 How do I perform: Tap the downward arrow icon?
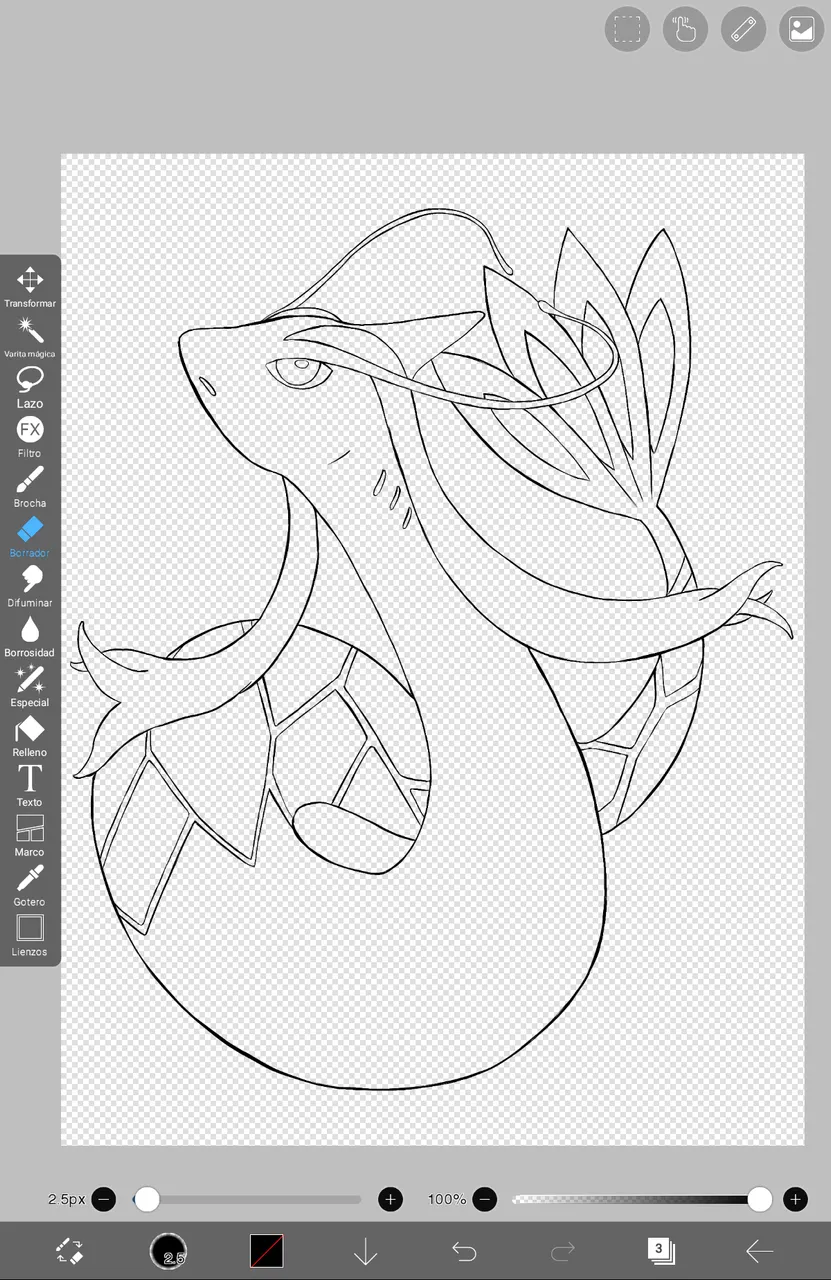point(365,1251)
